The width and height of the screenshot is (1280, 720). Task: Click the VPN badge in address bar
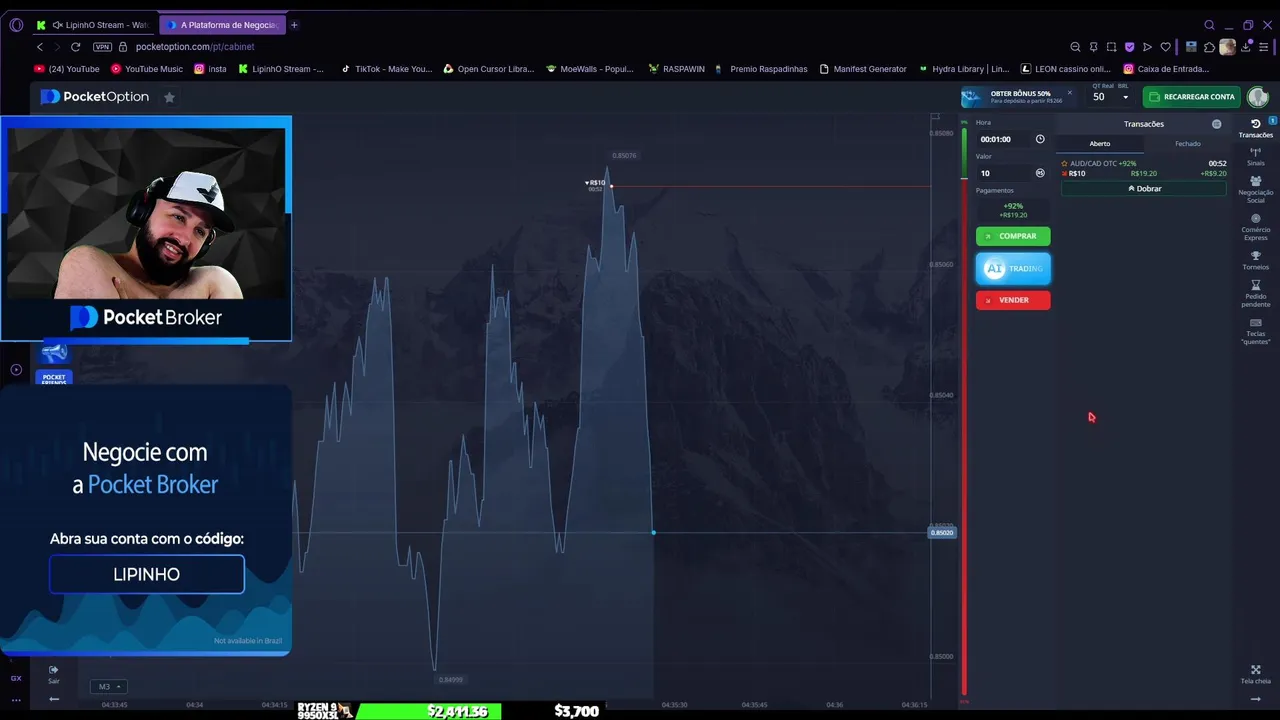coord(102,47)
